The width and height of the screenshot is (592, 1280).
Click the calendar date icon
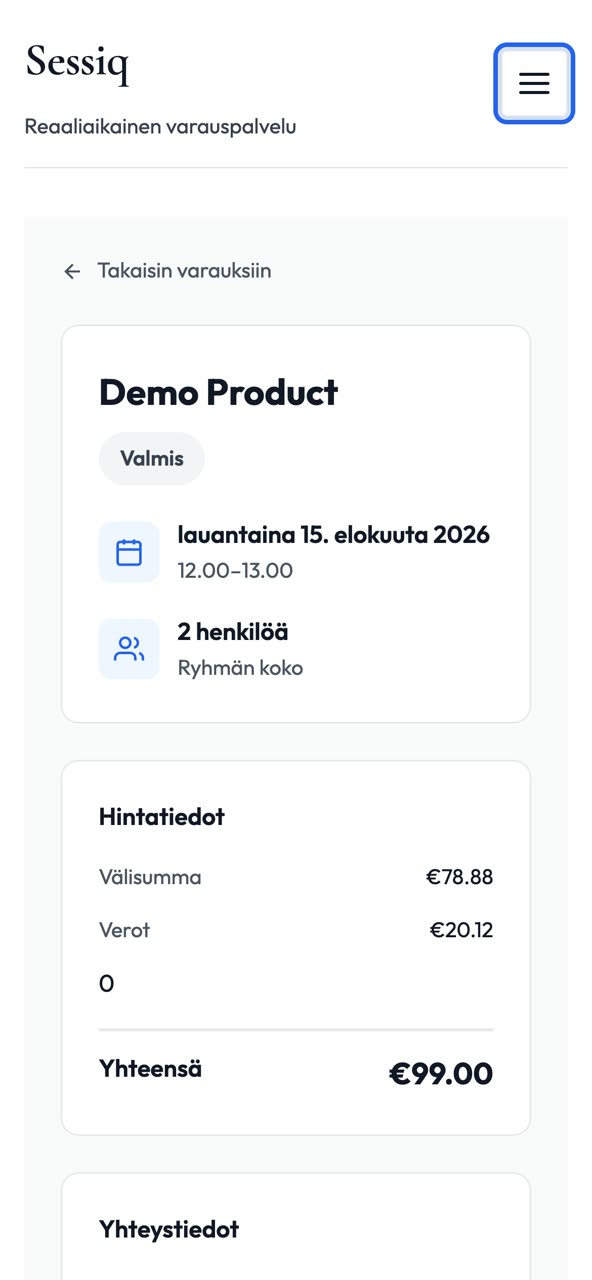click(x=129, y=552)
